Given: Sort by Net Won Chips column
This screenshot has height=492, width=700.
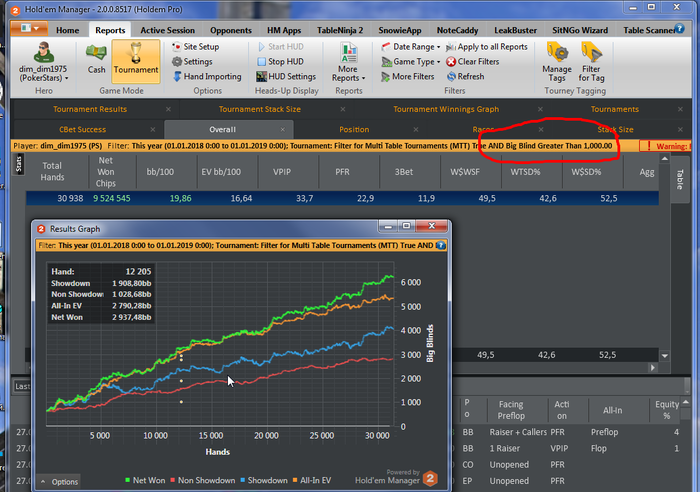Looking at the screenshot, I should [105, 171].
